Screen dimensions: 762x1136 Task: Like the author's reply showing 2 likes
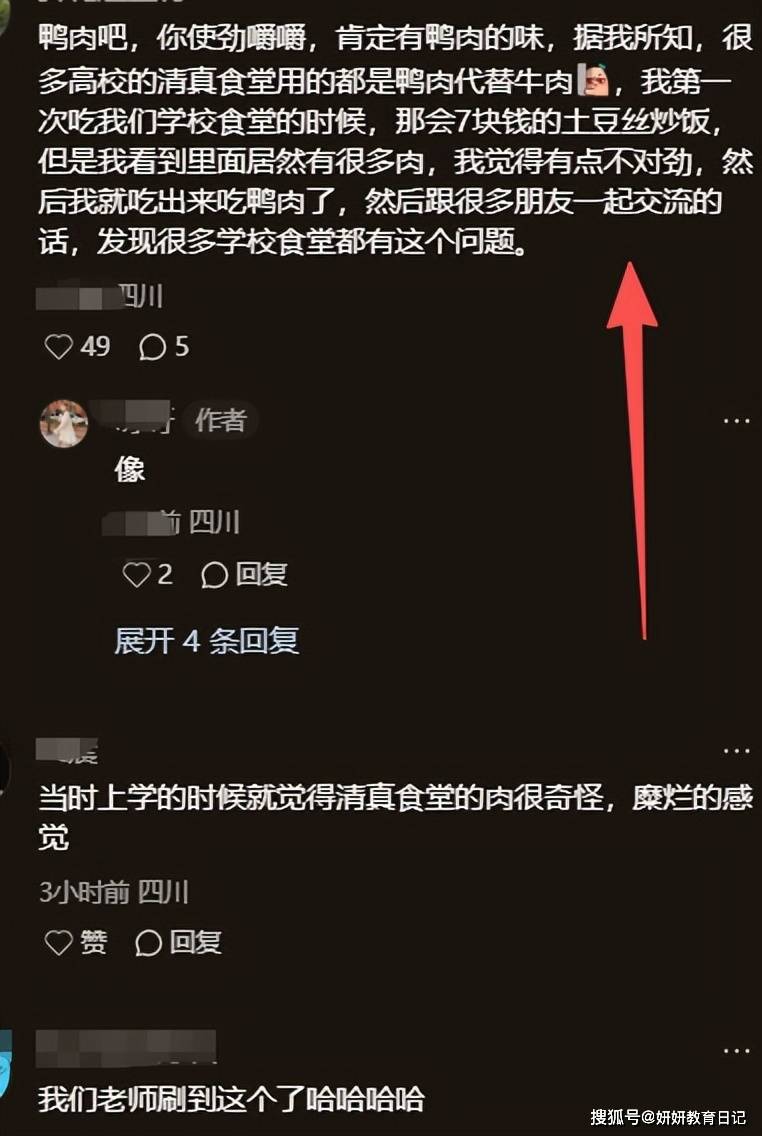(x=136, y=575)
